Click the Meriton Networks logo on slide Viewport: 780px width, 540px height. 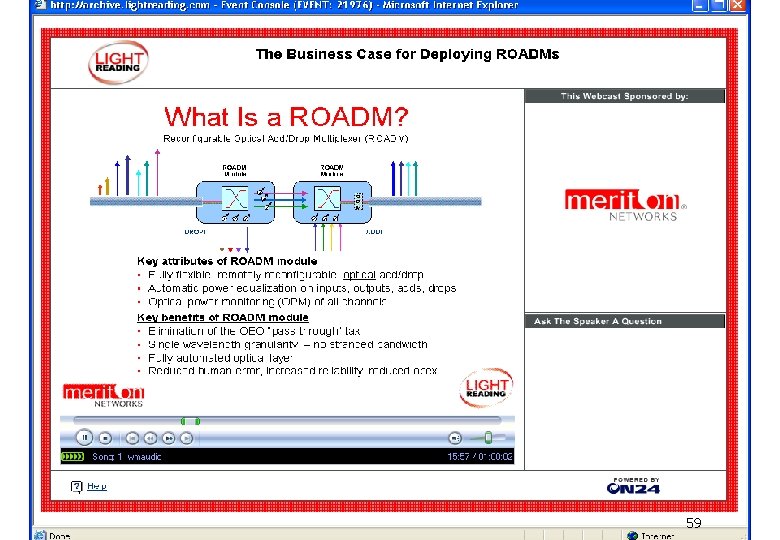[103, 395]
